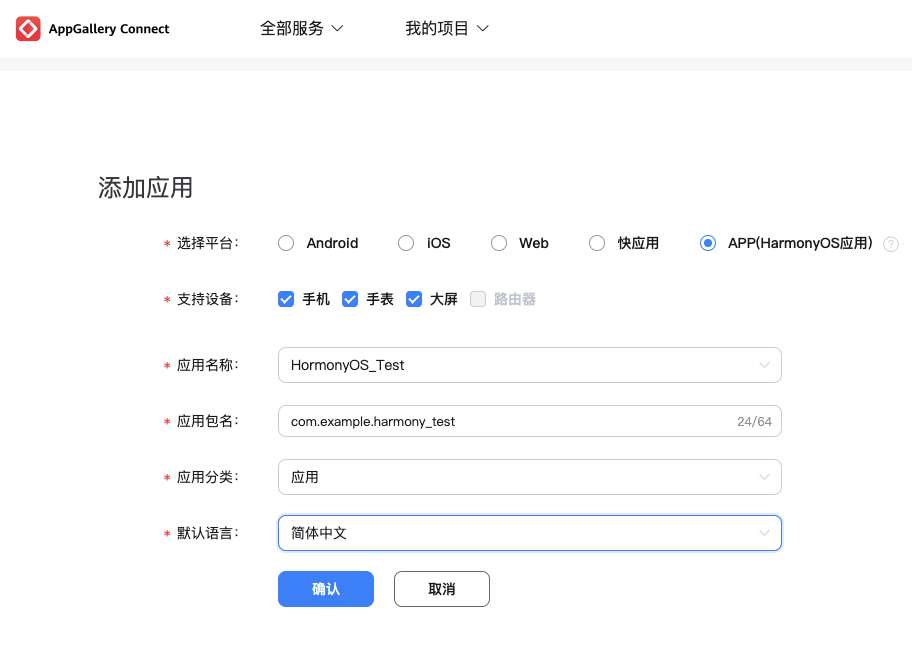Click the 应用包名 input field
This screenshot has width=912, height=667.
[500, 421]
